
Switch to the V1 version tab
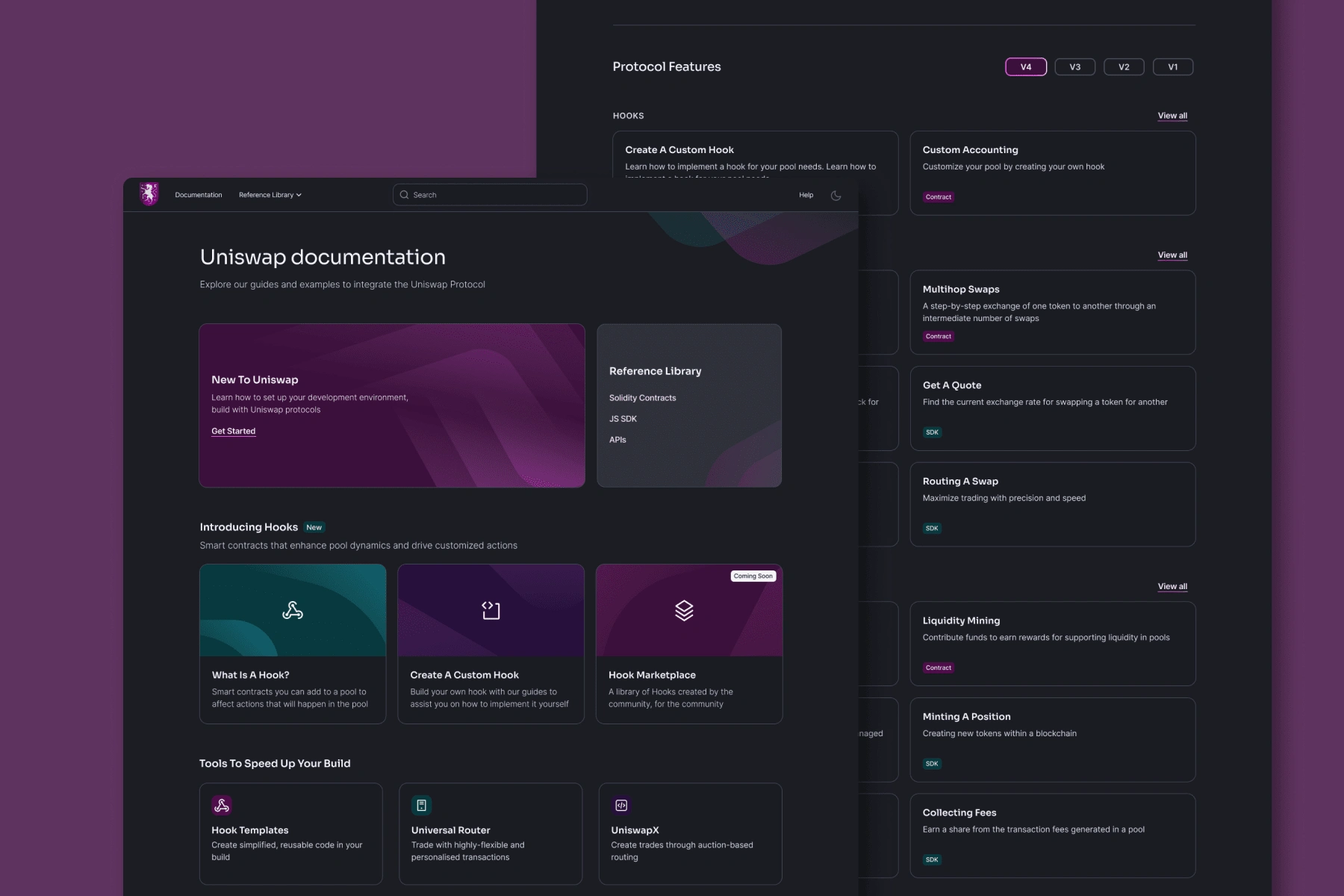click(x=1173, y=66)
